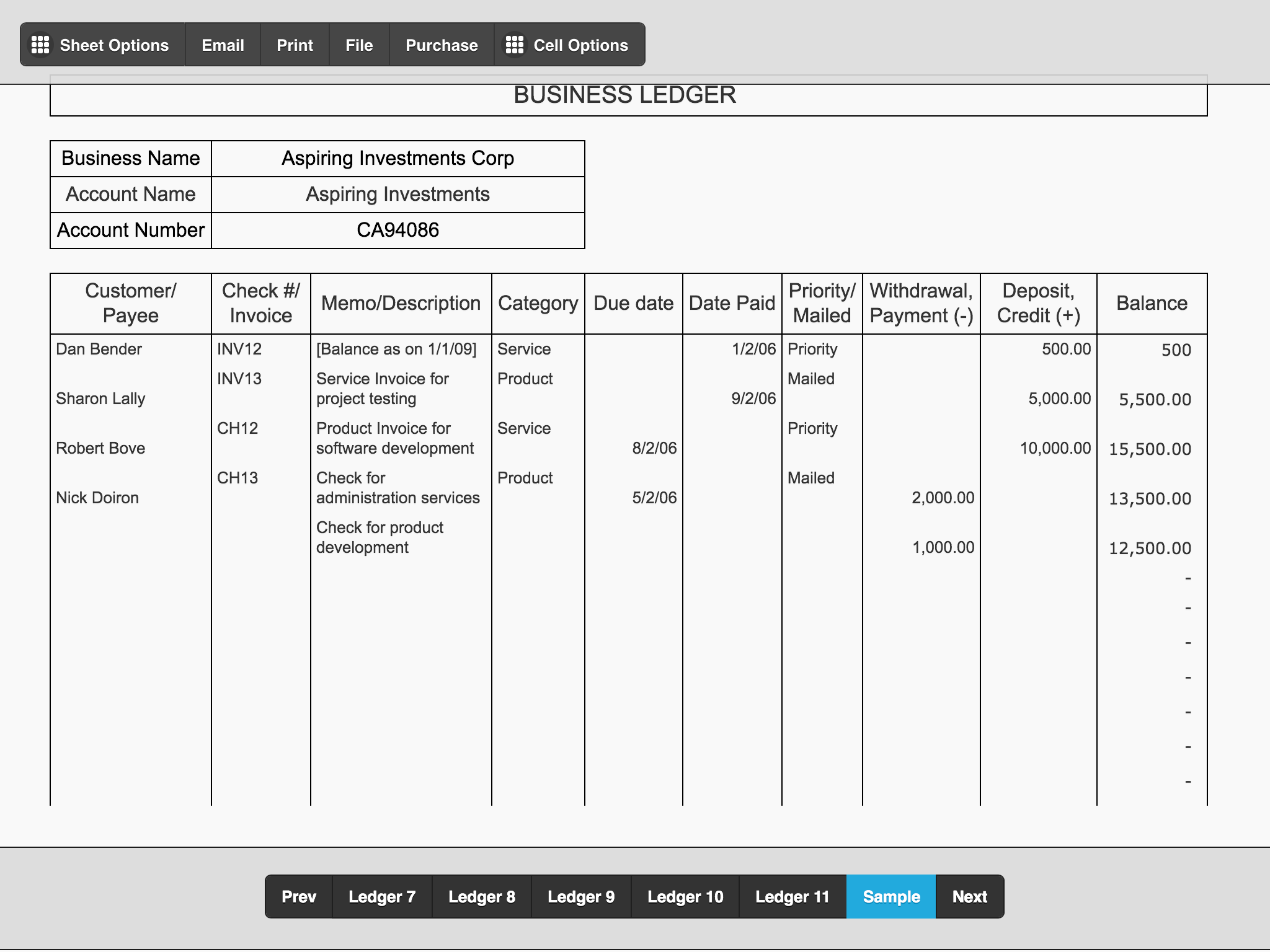This screenshot has height=952, width=1270.
Task: Click the Next navigation button
Action: point(970,897)
